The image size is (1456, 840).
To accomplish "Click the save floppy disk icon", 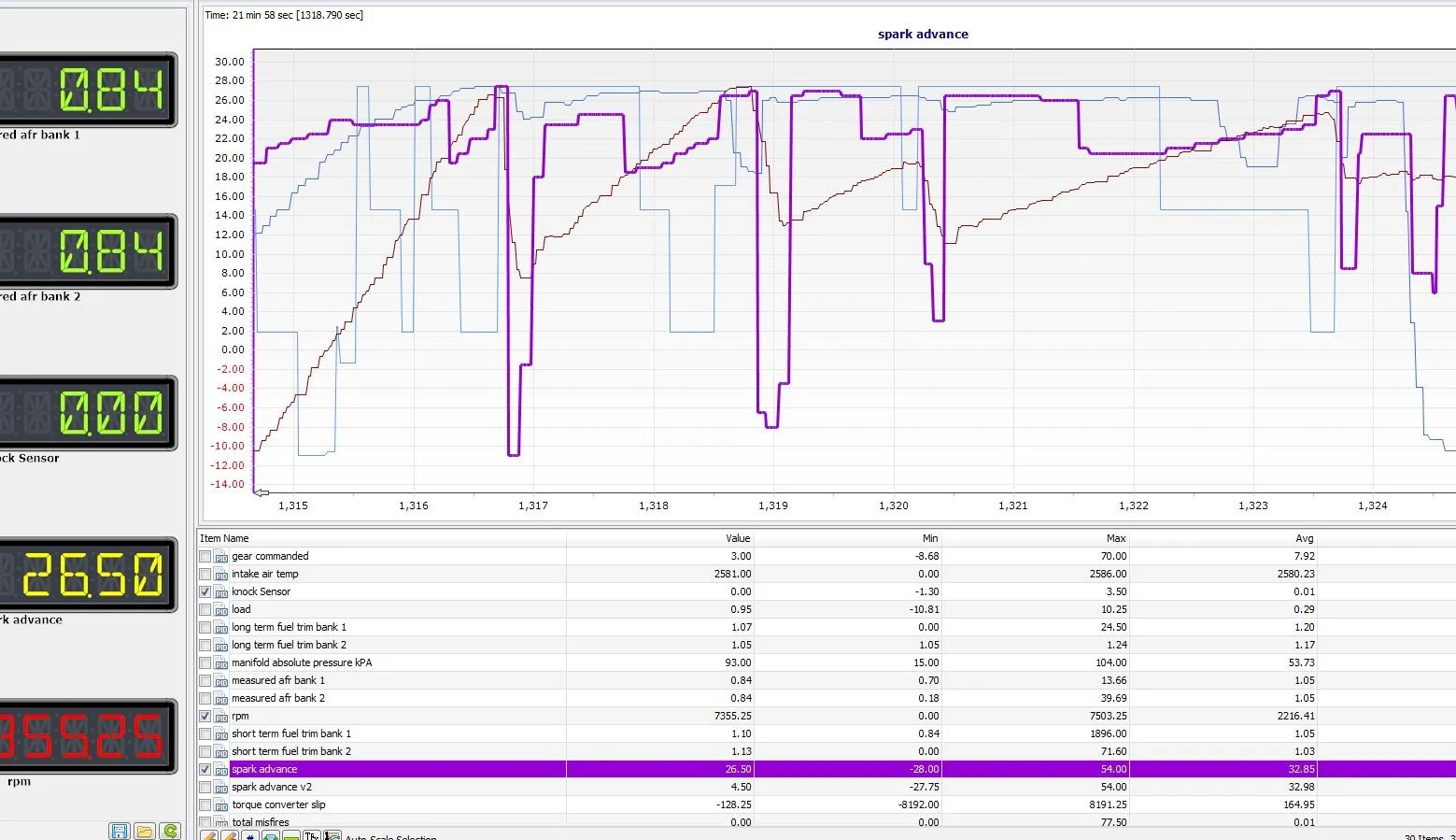I will 120,831.
